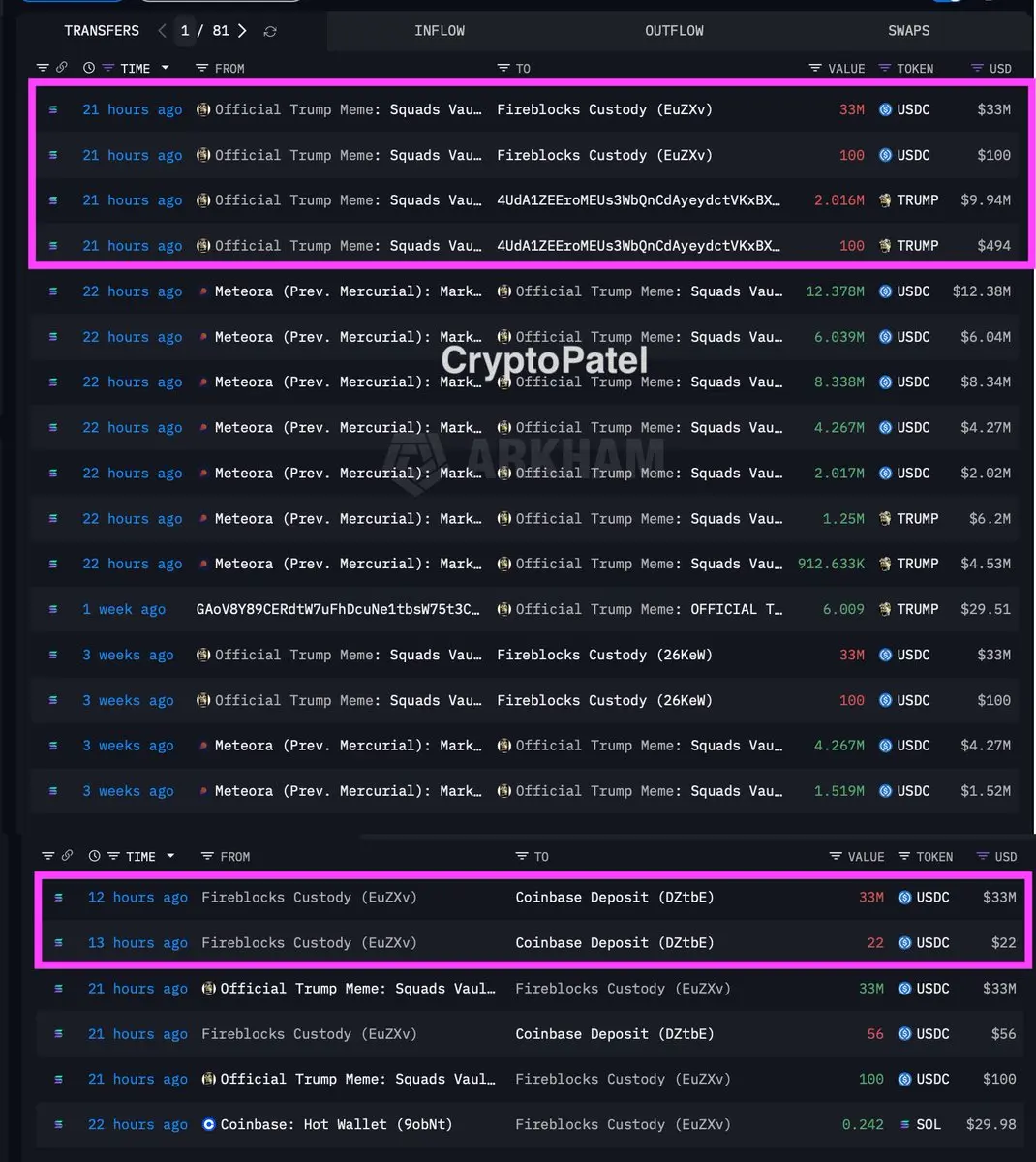This screenshot has height=1162, width=1036.
Task: Click the $12.38M USD amount
Action: 982,290
